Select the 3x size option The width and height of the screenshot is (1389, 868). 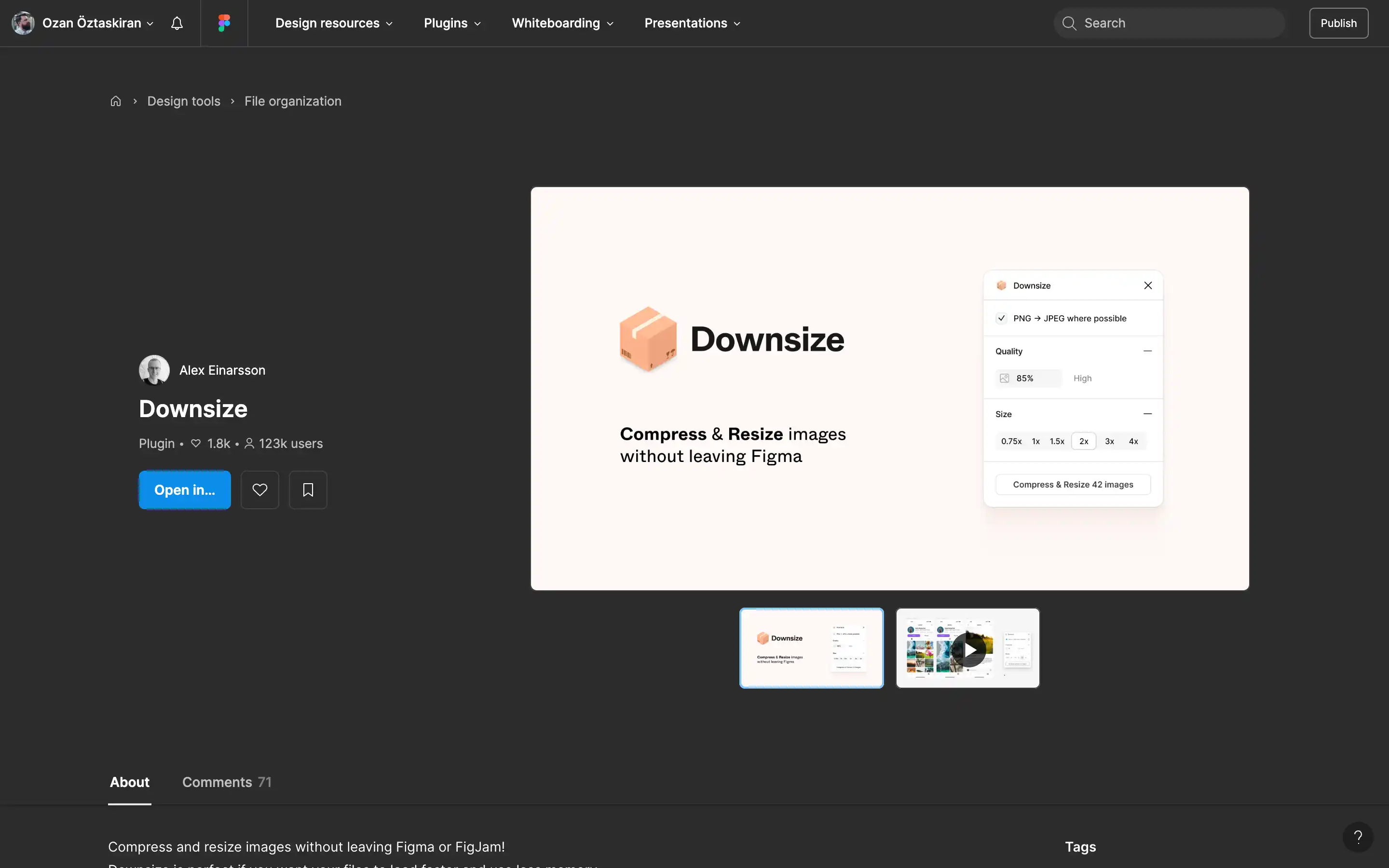tap(1109, 441)
